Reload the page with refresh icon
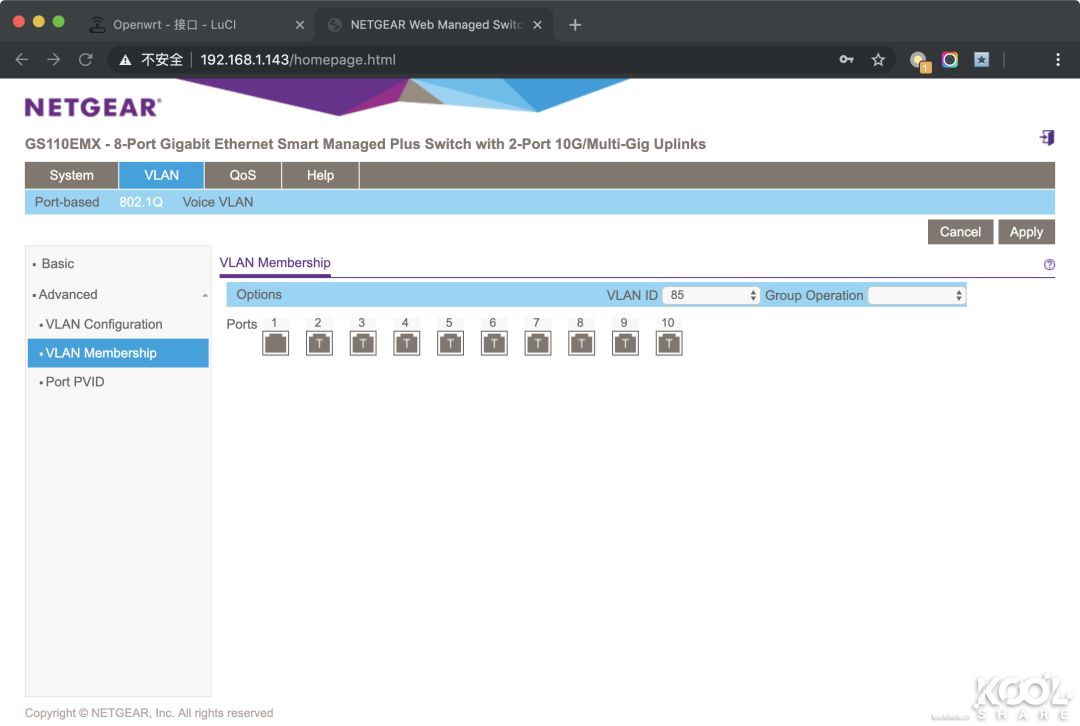The height and width of the screenshot is (726, 1080). coord(85,60)
